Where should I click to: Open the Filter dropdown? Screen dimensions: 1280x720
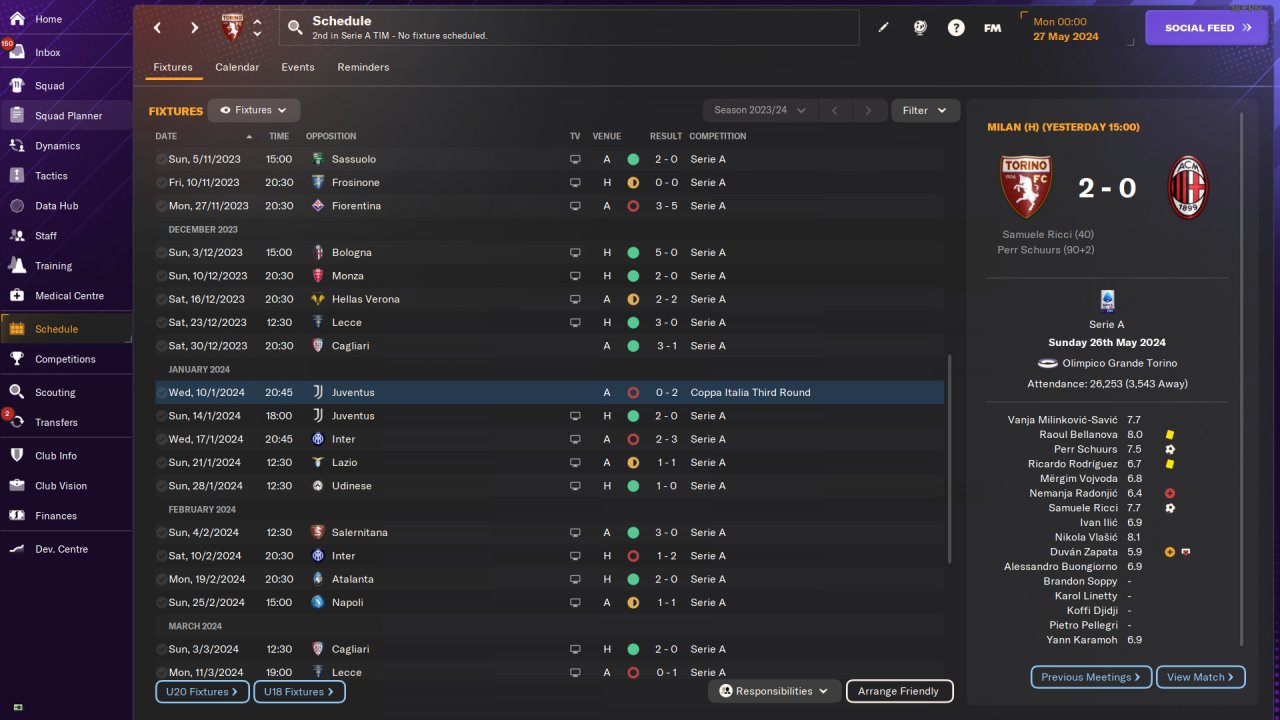[925, 110]
